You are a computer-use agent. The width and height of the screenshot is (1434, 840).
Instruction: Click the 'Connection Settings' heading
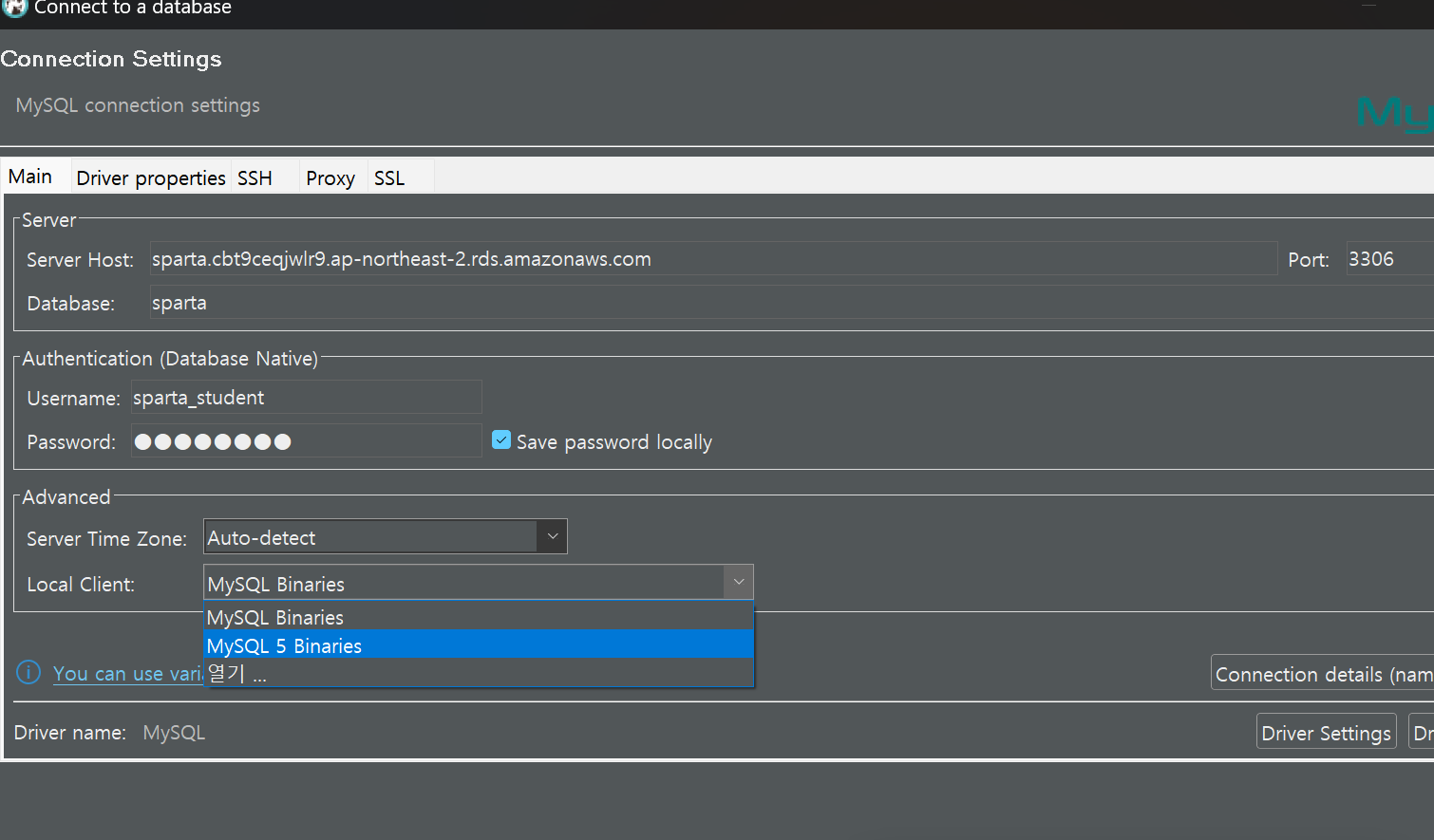pyautogui.click(x=111, y=59)
